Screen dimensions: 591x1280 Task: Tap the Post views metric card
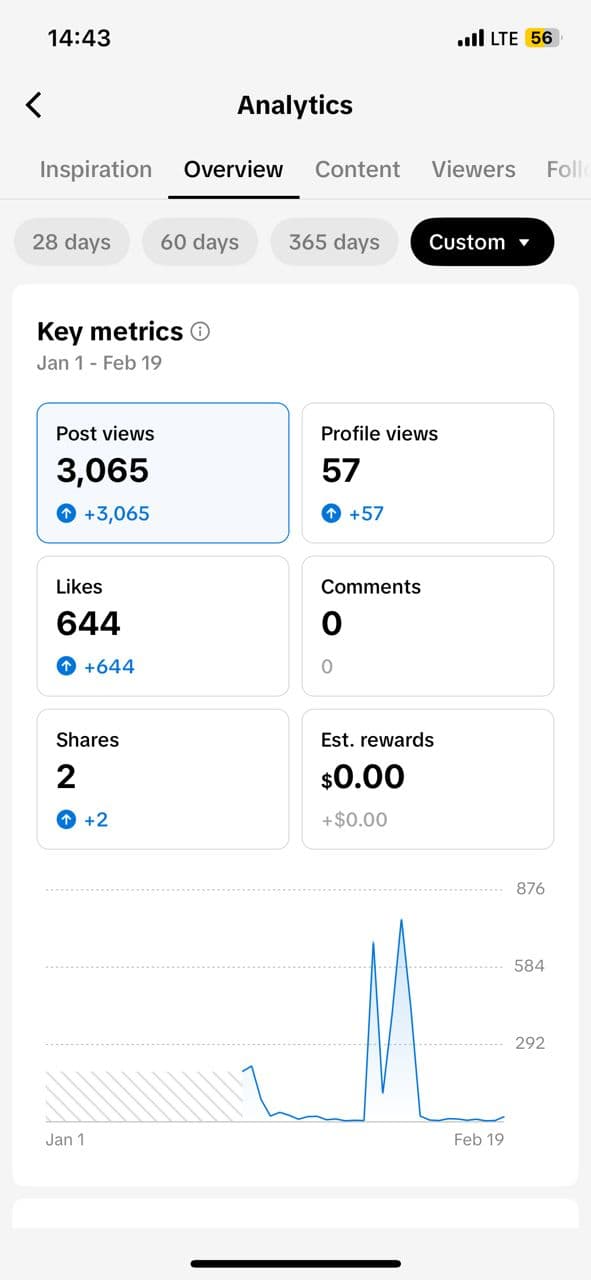pyautogui.click(x=163, y=472)
